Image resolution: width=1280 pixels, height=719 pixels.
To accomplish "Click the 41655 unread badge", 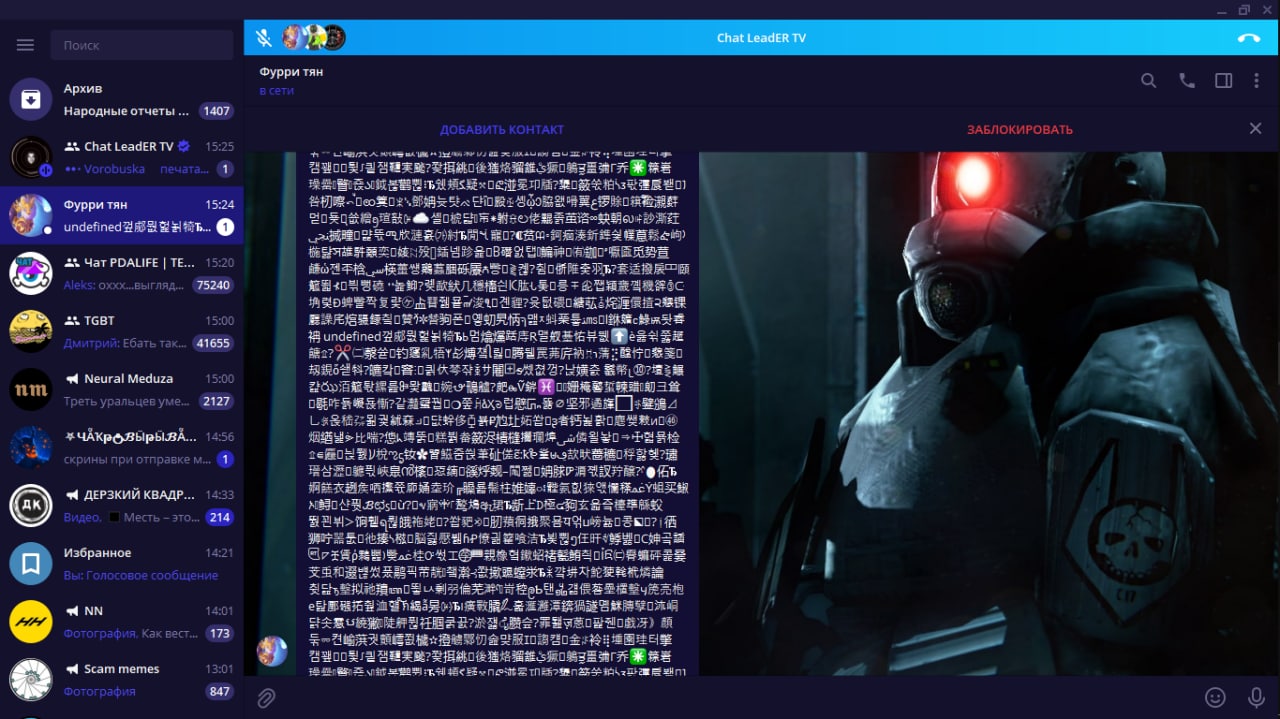I will pos(213,343).
